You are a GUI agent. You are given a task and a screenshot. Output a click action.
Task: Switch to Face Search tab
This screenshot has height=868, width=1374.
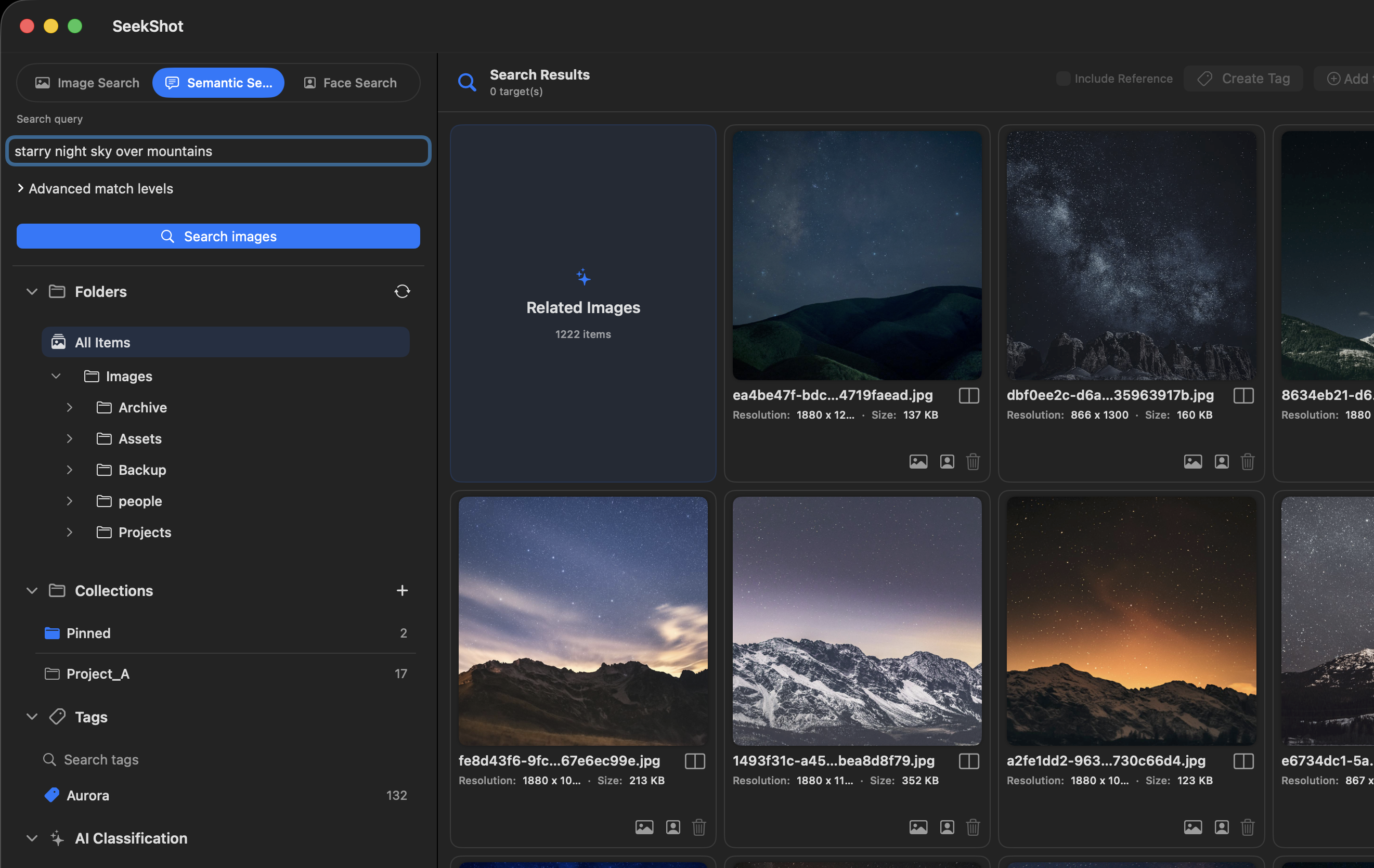tap(350, 83)
